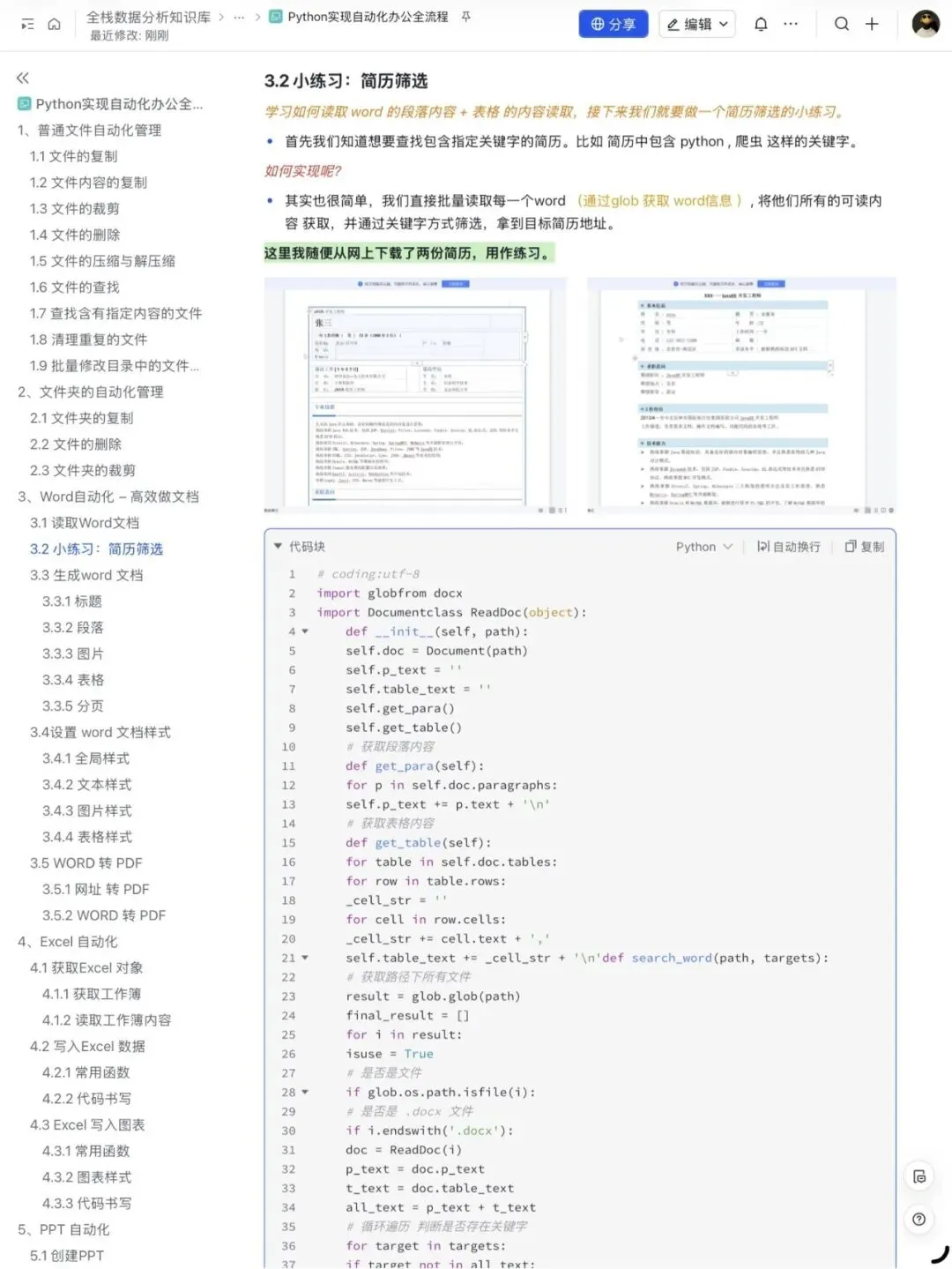This screenshot has height=1269, width=952.
Task: Open the notifications bell
Action: 761,24
